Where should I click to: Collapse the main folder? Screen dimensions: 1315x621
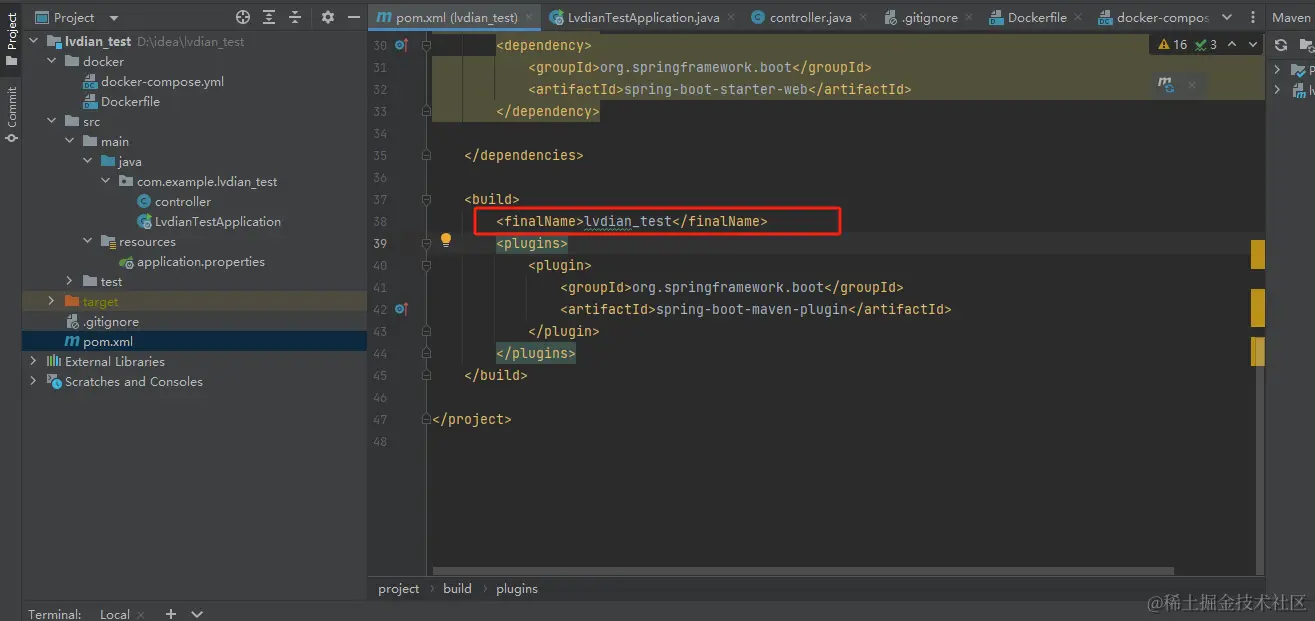tap(70, 141)
